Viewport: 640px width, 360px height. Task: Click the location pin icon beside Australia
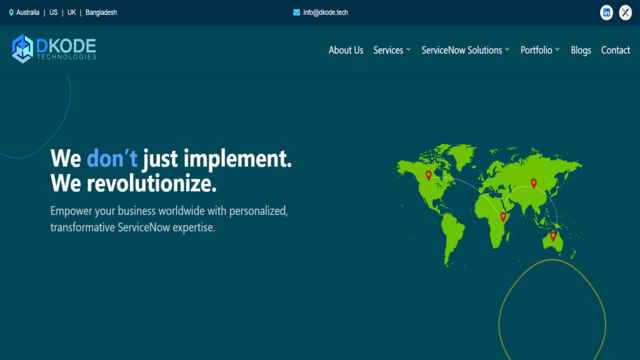11,13
